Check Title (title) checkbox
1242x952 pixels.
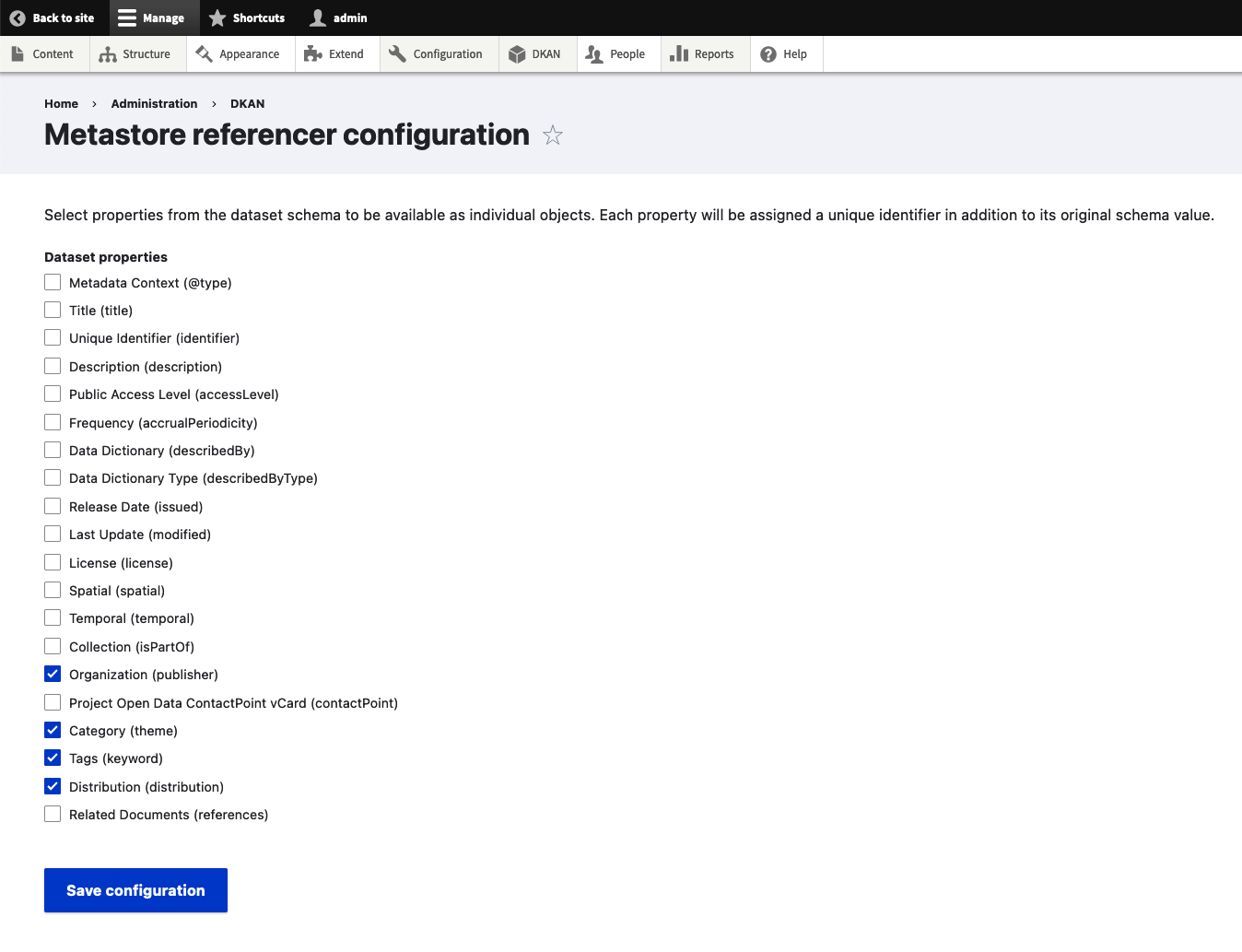53,310
